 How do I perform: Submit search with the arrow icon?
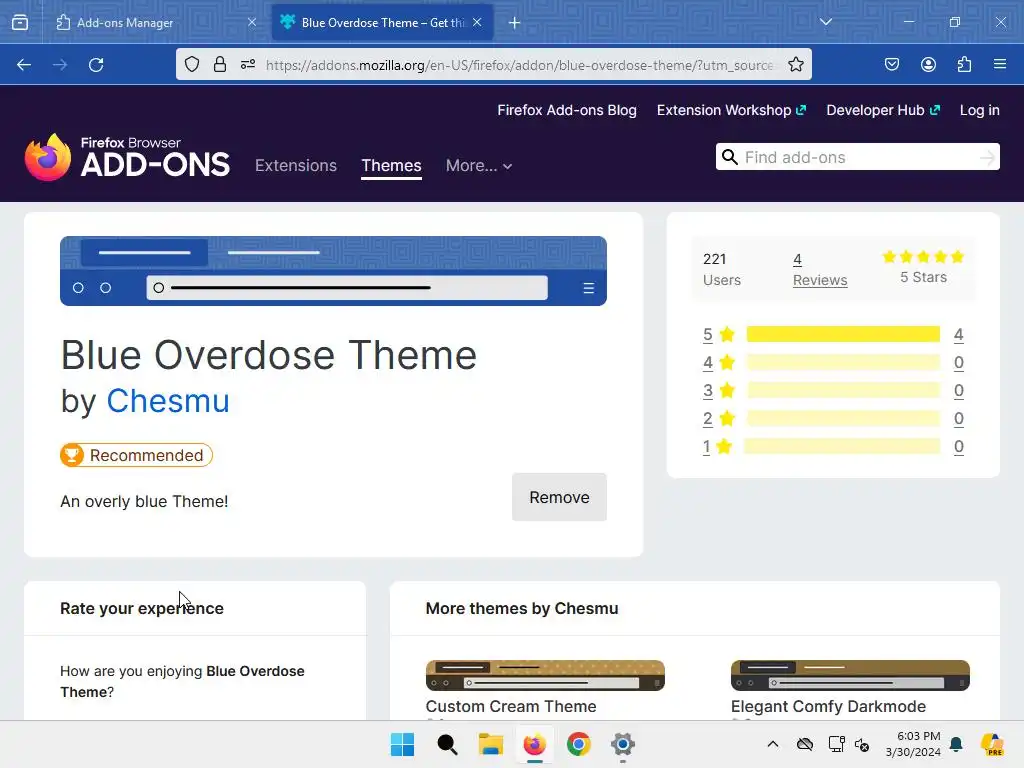pyautogui.click(x=987, y=157)
